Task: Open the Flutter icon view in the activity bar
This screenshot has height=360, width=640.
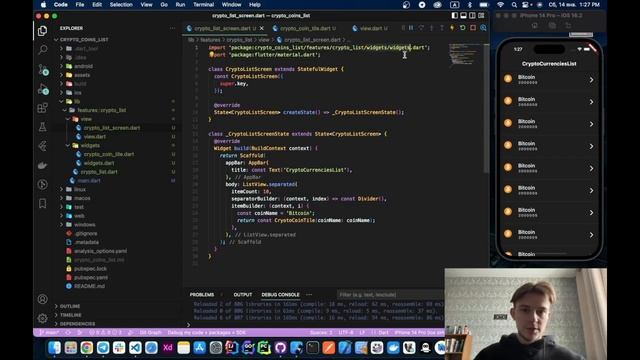Action: pos(42,146)
